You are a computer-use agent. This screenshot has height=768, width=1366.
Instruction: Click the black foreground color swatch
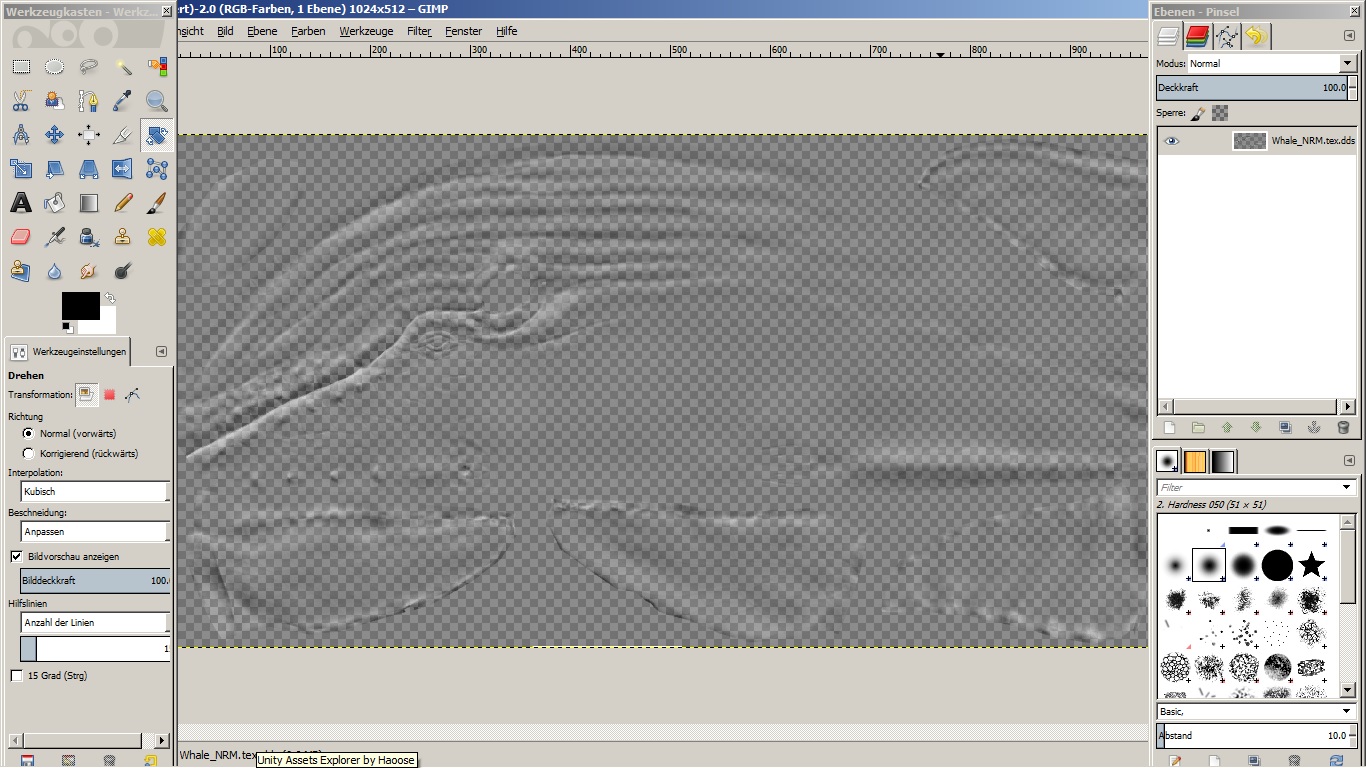79,305
